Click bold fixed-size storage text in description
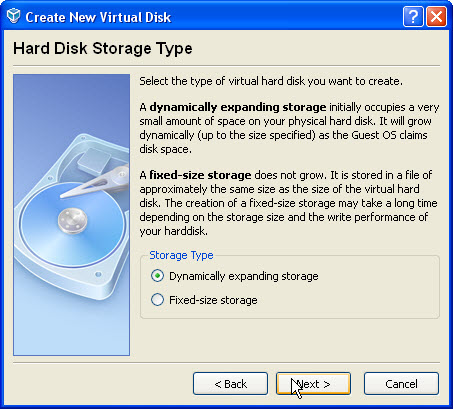The image size is (453, 409). [x=200, y=175]
